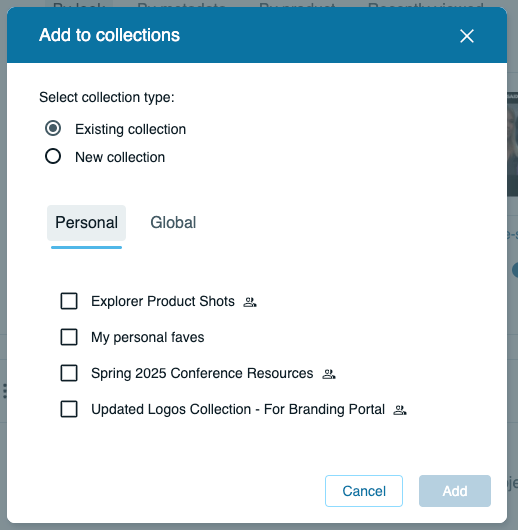
Task: Switch to the Global tab
Action: pyautogui.click(x=173, y=223)
